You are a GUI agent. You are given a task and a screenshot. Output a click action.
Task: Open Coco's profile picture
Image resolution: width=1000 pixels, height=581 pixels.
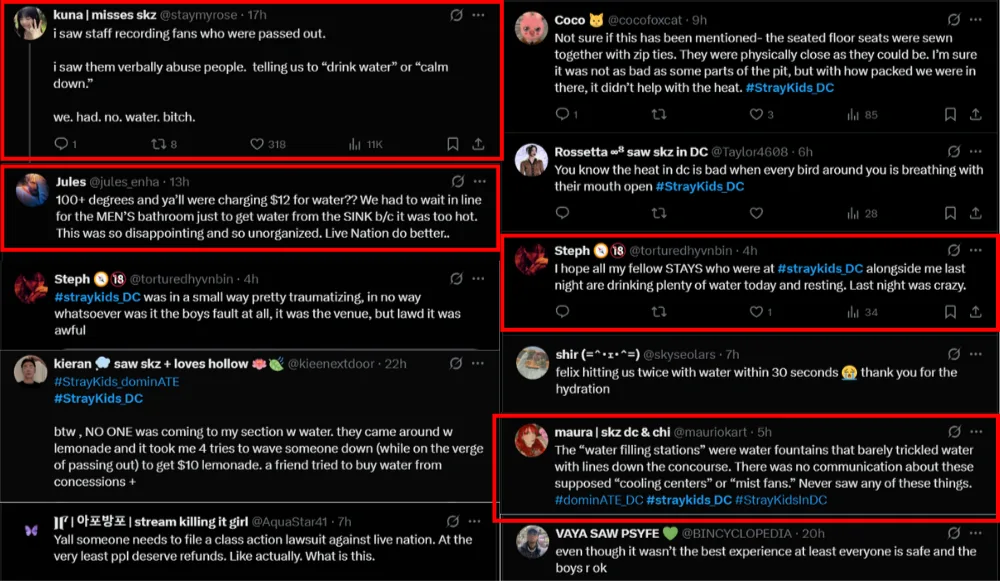531,28
